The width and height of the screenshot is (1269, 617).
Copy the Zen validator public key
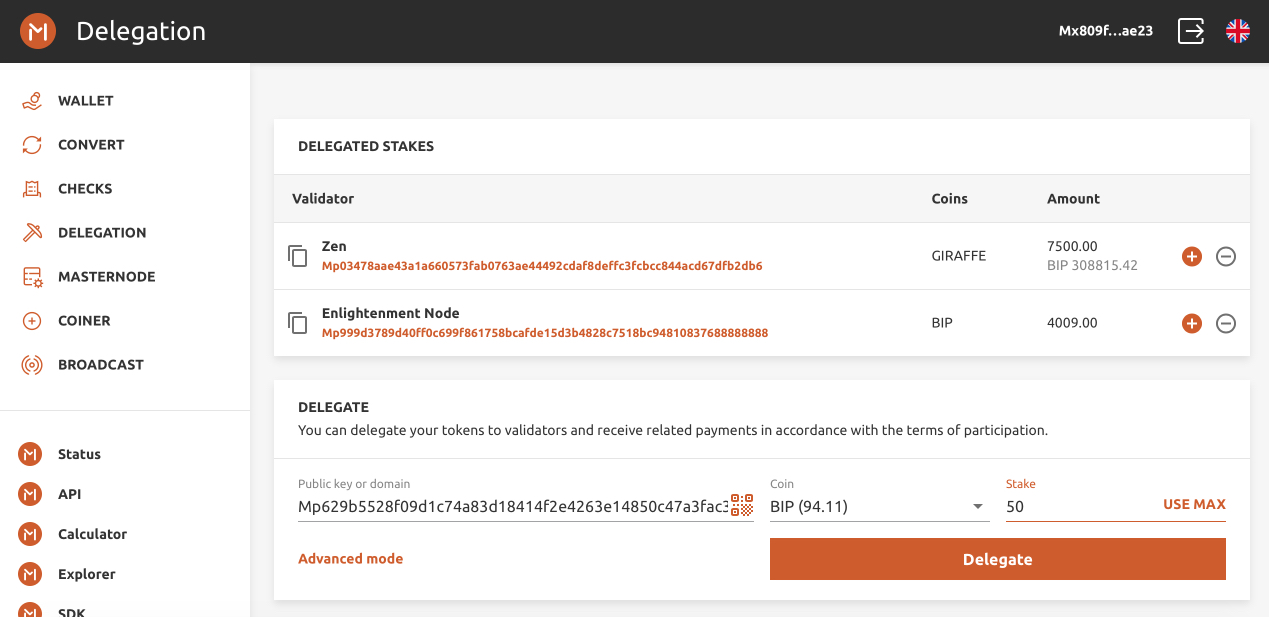pyautogui.click(x=298, y=256)
